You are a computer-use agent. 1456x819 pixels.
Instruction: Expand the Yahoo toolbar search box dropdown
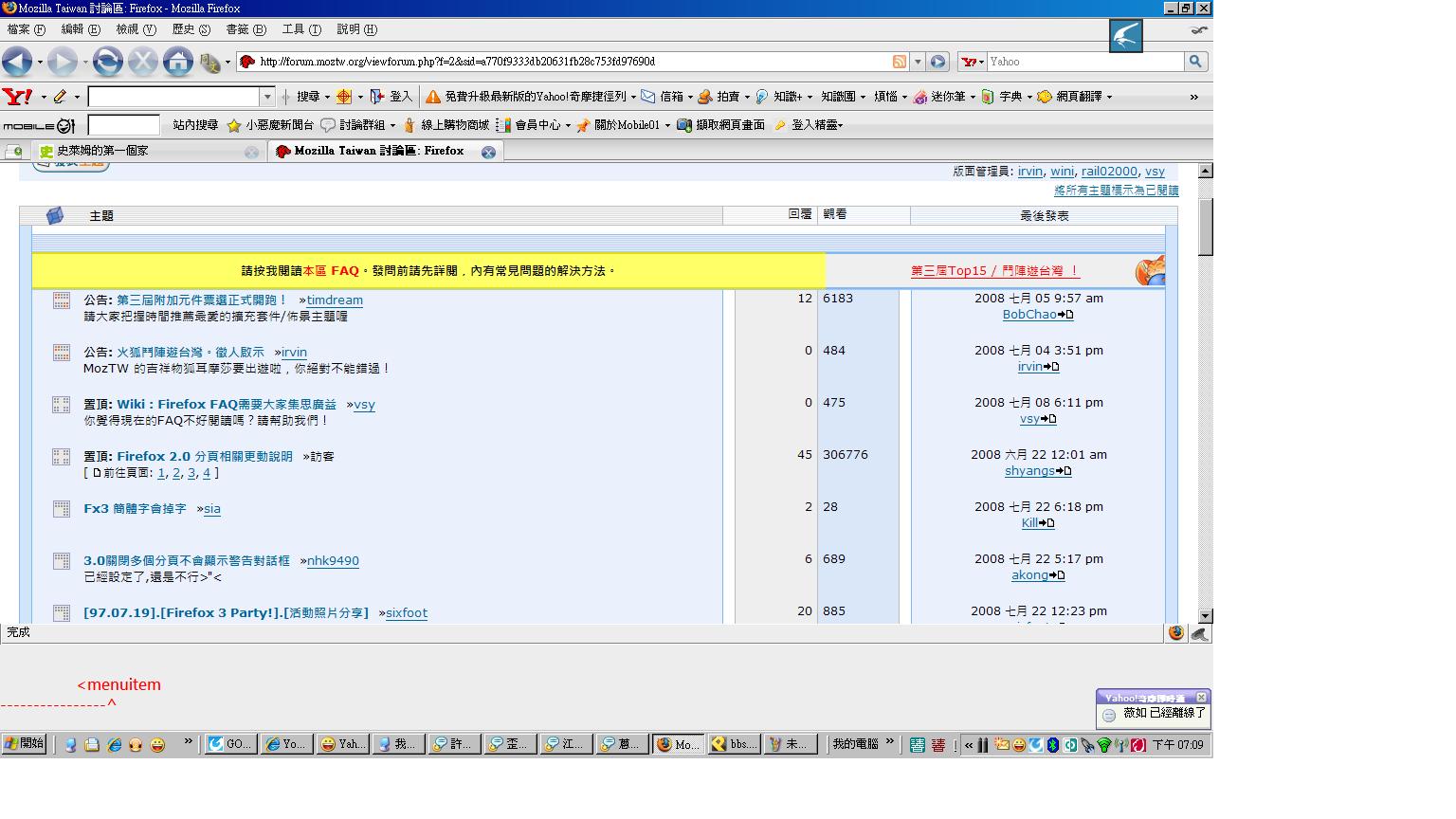(267, 97)
